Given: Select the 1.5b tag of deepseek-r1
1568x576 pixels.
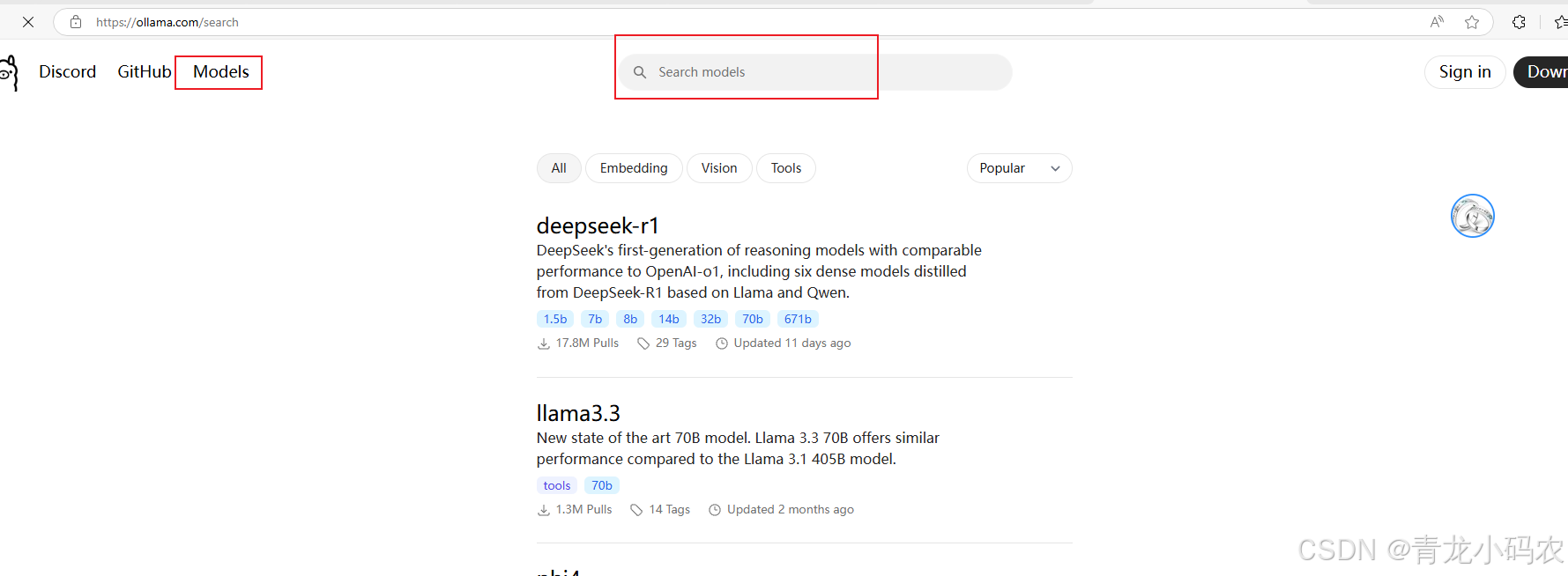Looking at the screenshot, I should (555, 319).
